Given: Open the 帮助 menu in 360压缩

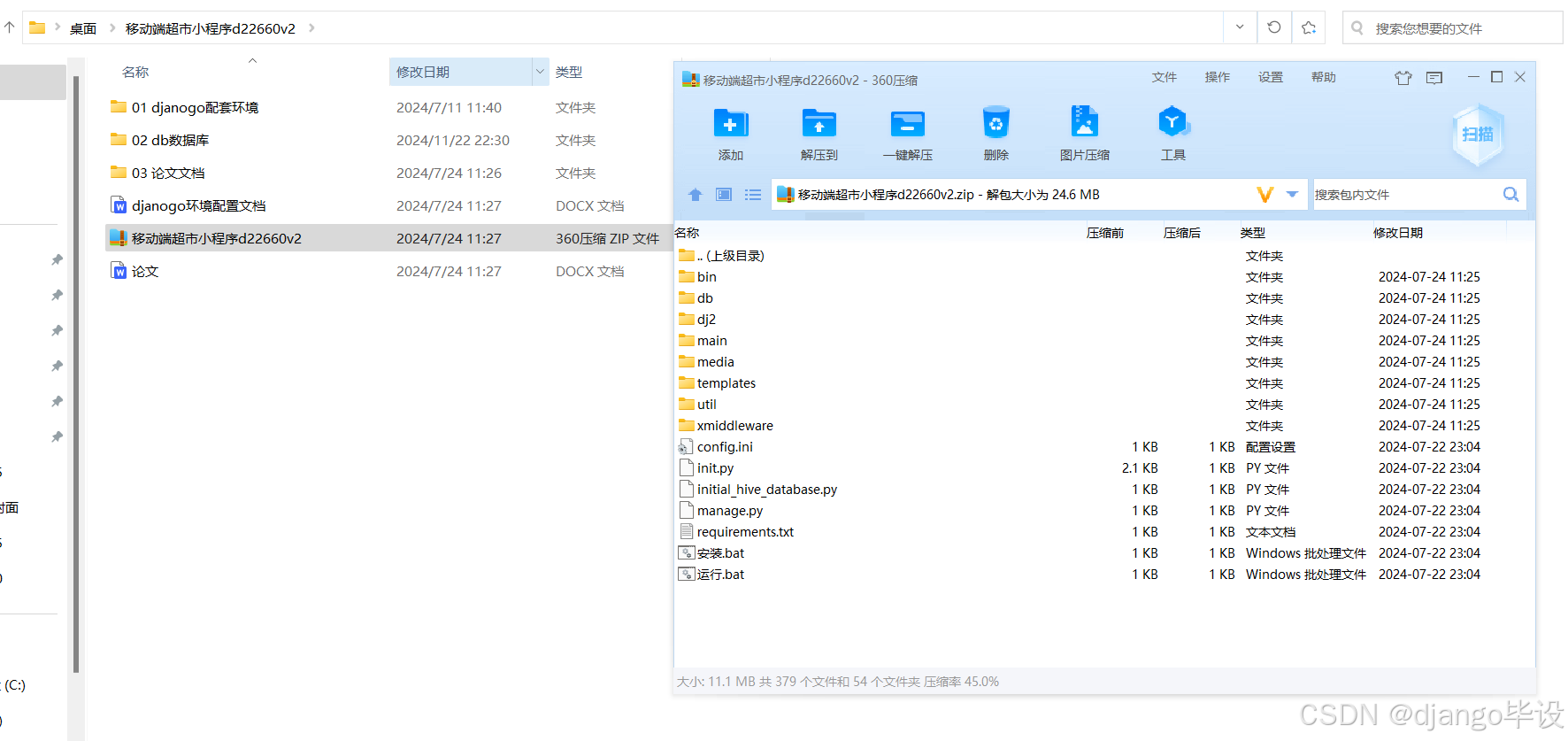Looking at the screenshot, I should pyautogui.click(x=1324, y=78).
